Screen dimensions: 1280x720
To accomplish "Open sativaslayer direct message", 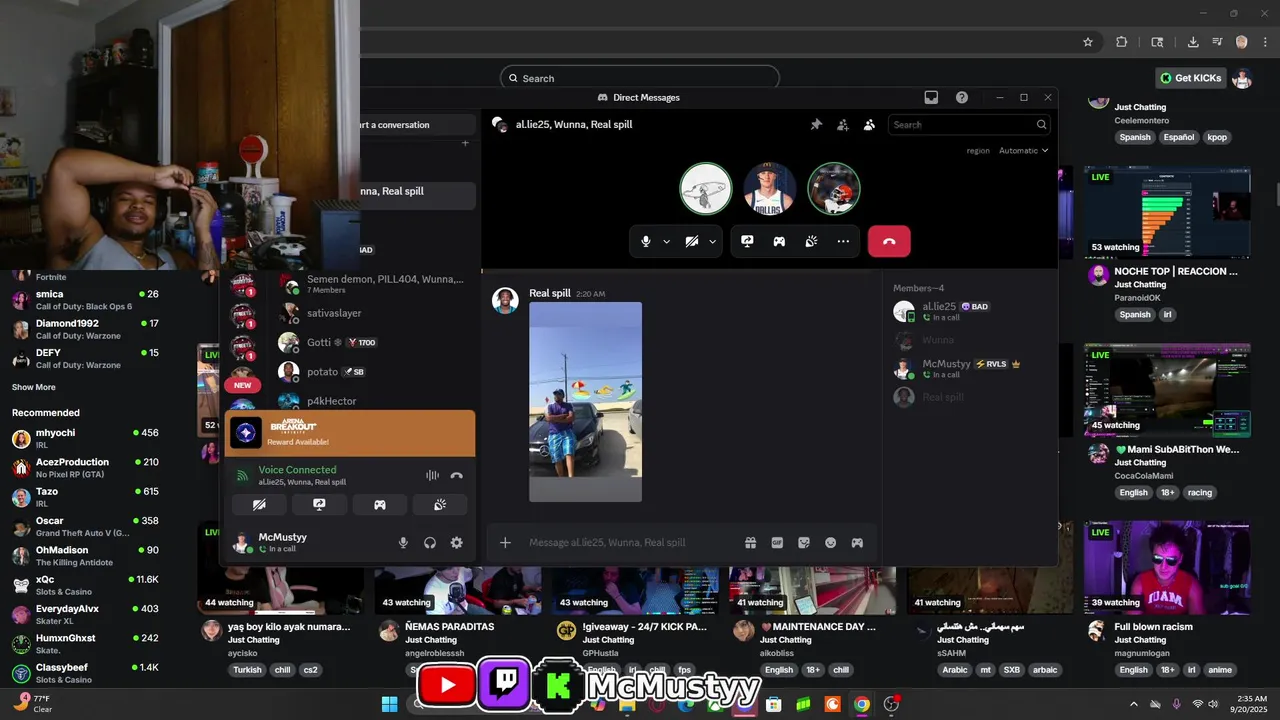I will [x=348, y=313].
